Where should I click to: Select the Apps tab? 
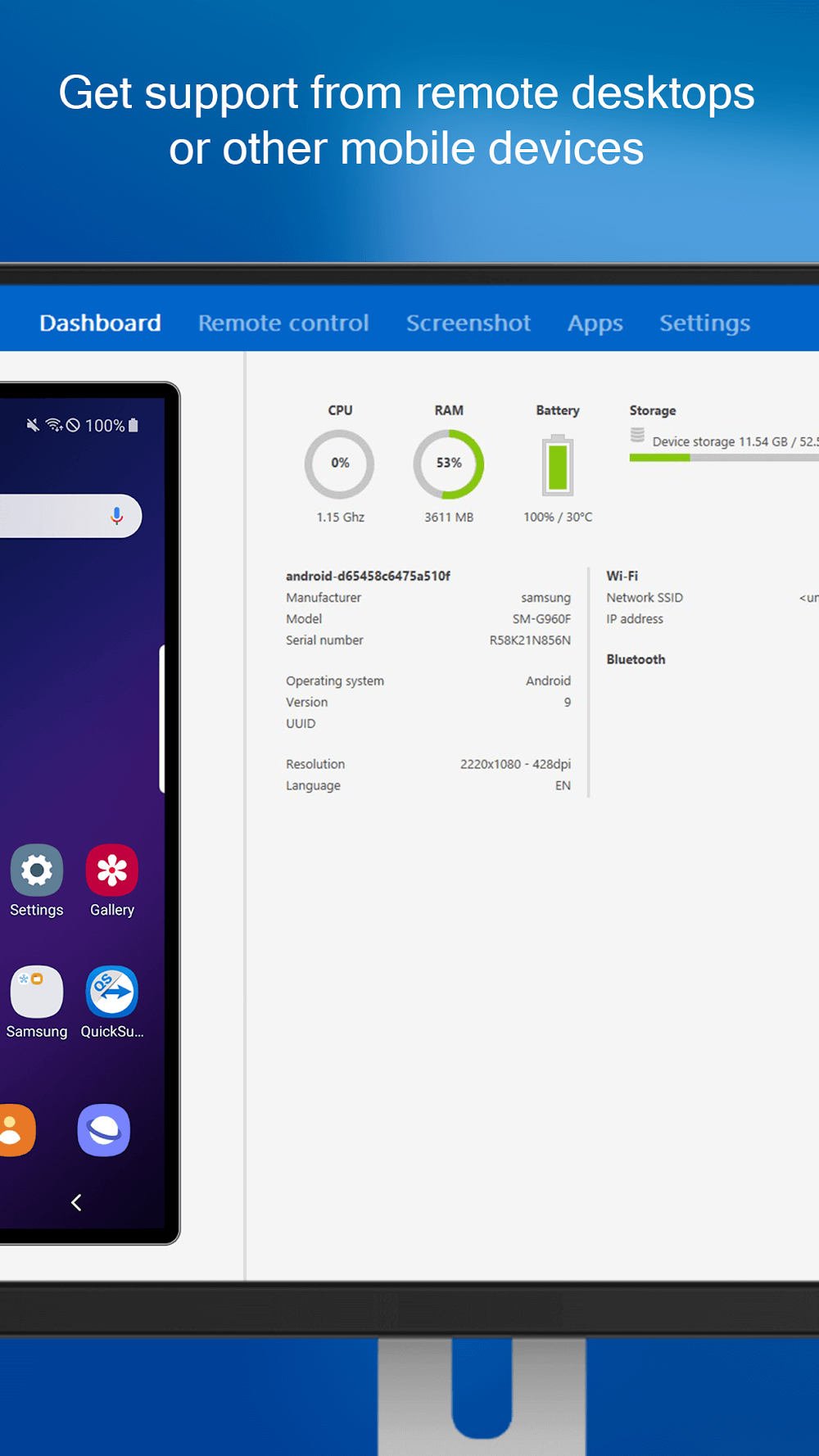point(595,323)
